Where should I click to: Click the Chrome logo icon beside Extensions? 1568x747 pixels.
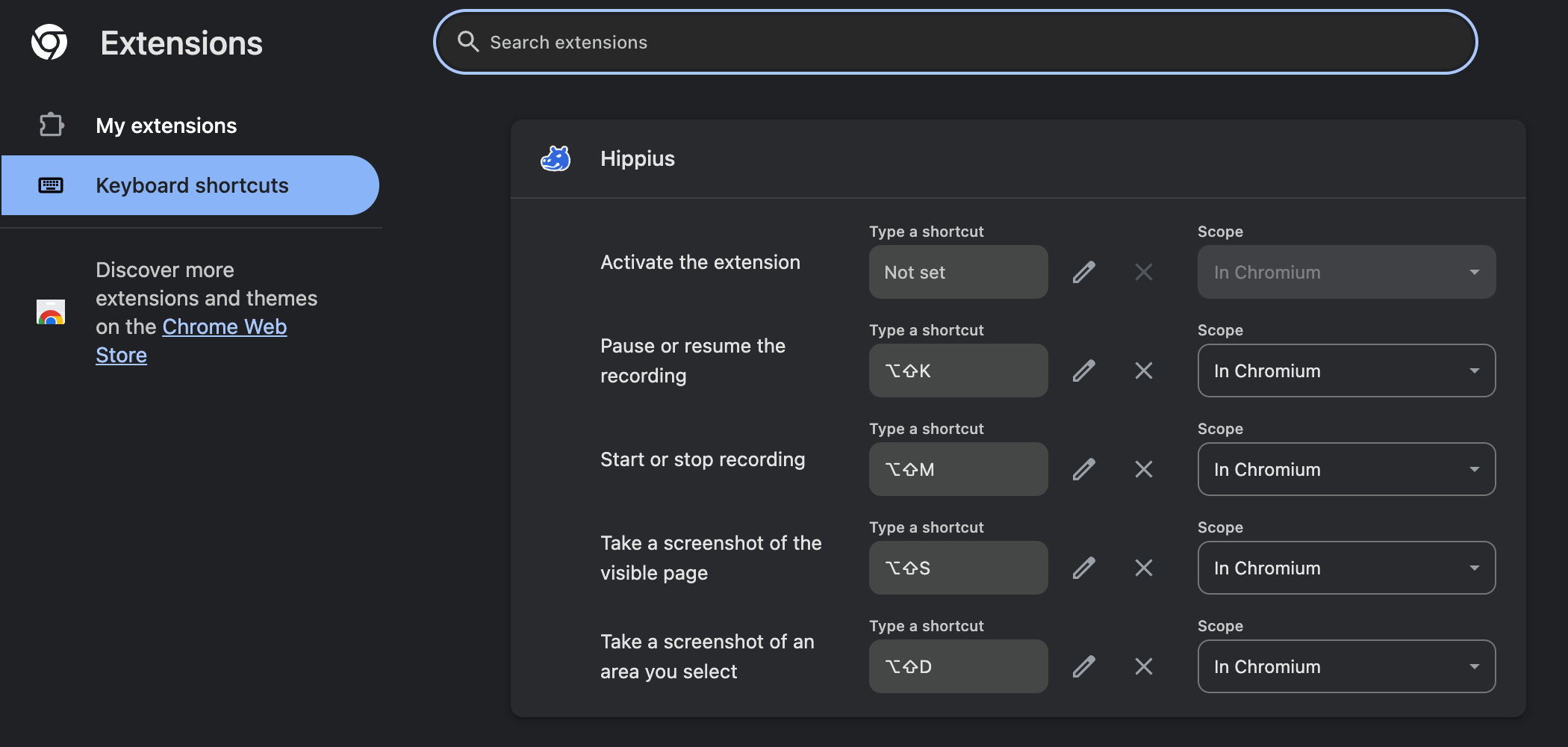click(x=49, y=42)
